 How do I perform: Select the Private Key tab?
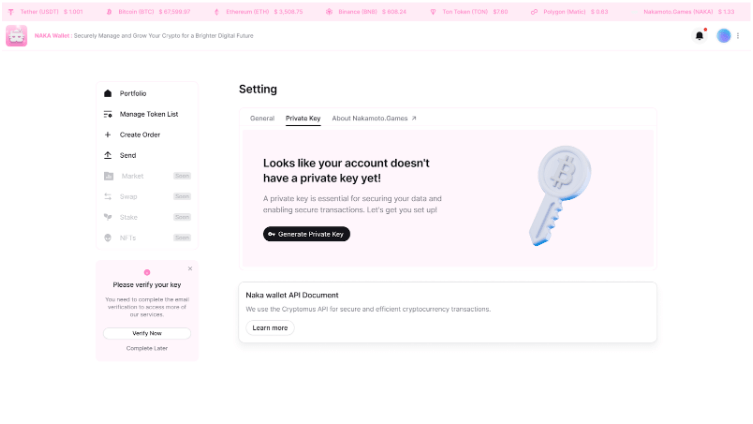[x=303, y=118]
